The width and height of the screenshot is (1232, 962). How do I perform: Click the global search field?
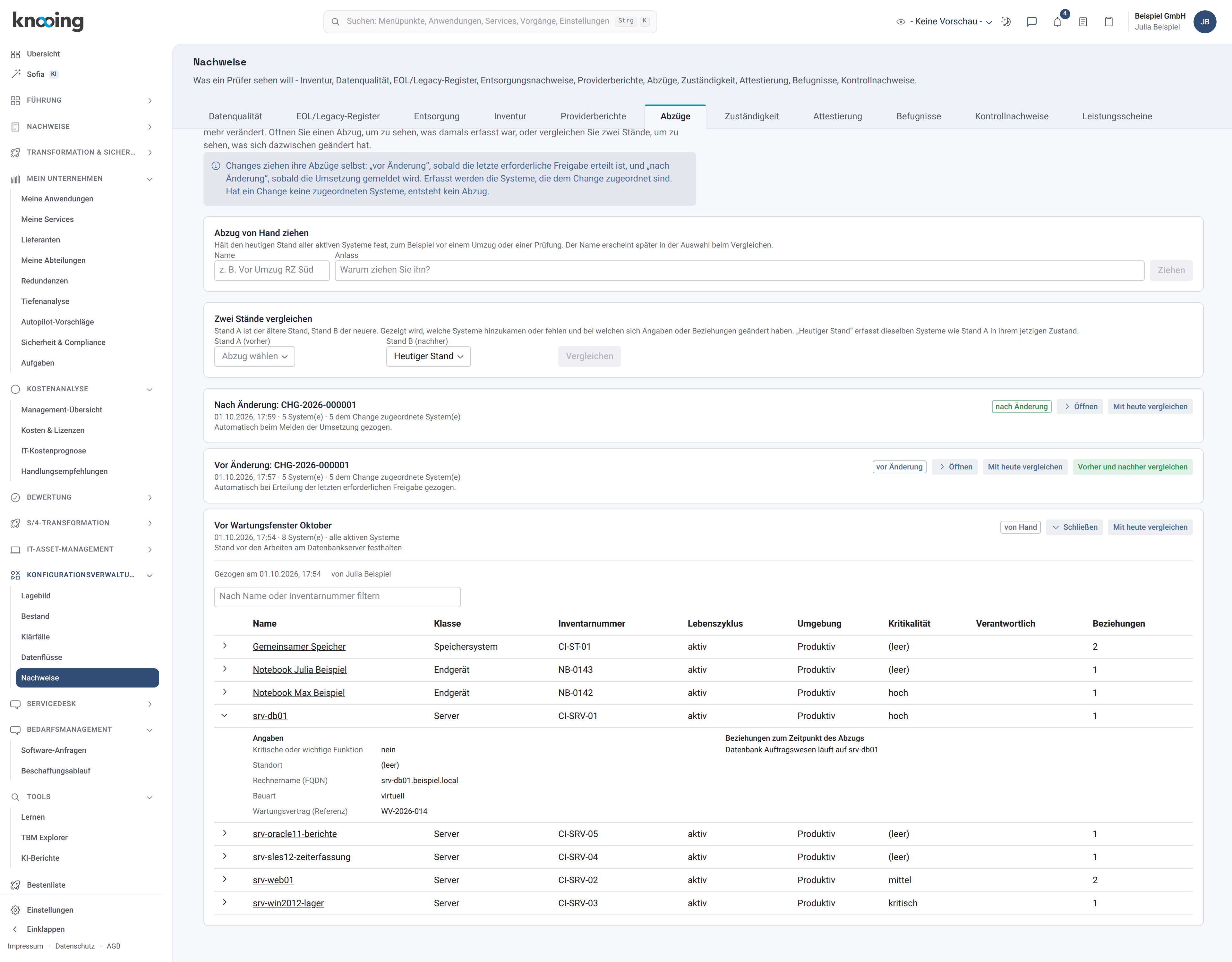[490, 21]
